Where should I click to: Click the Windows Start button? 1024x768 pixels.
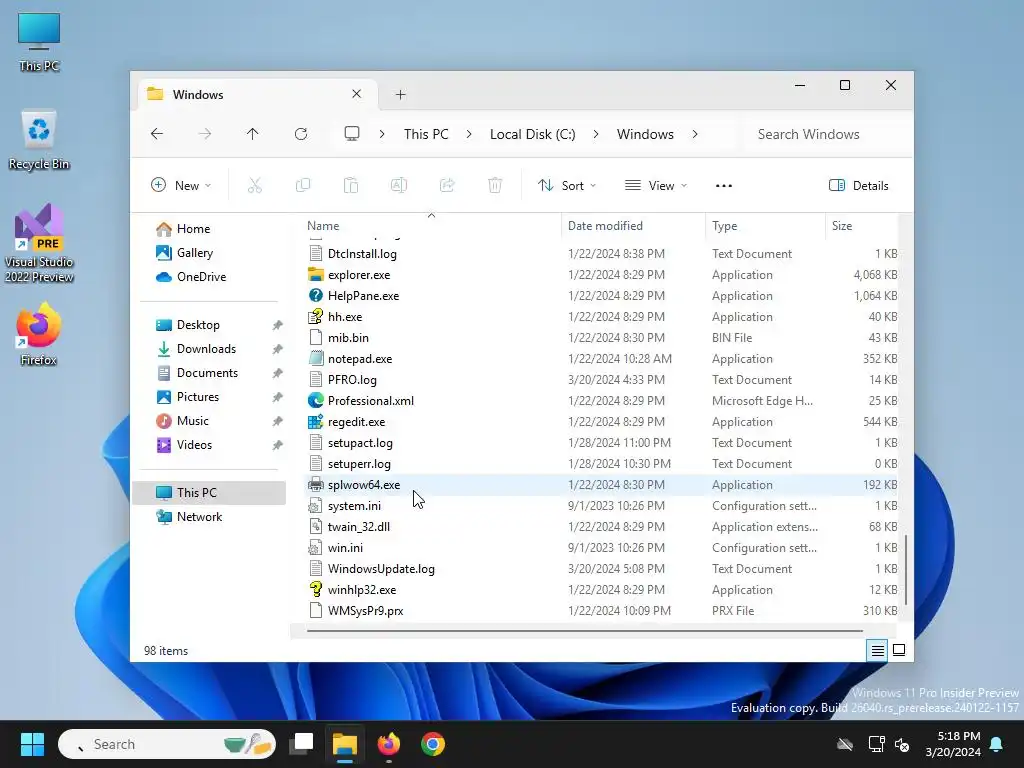point(32,744)
